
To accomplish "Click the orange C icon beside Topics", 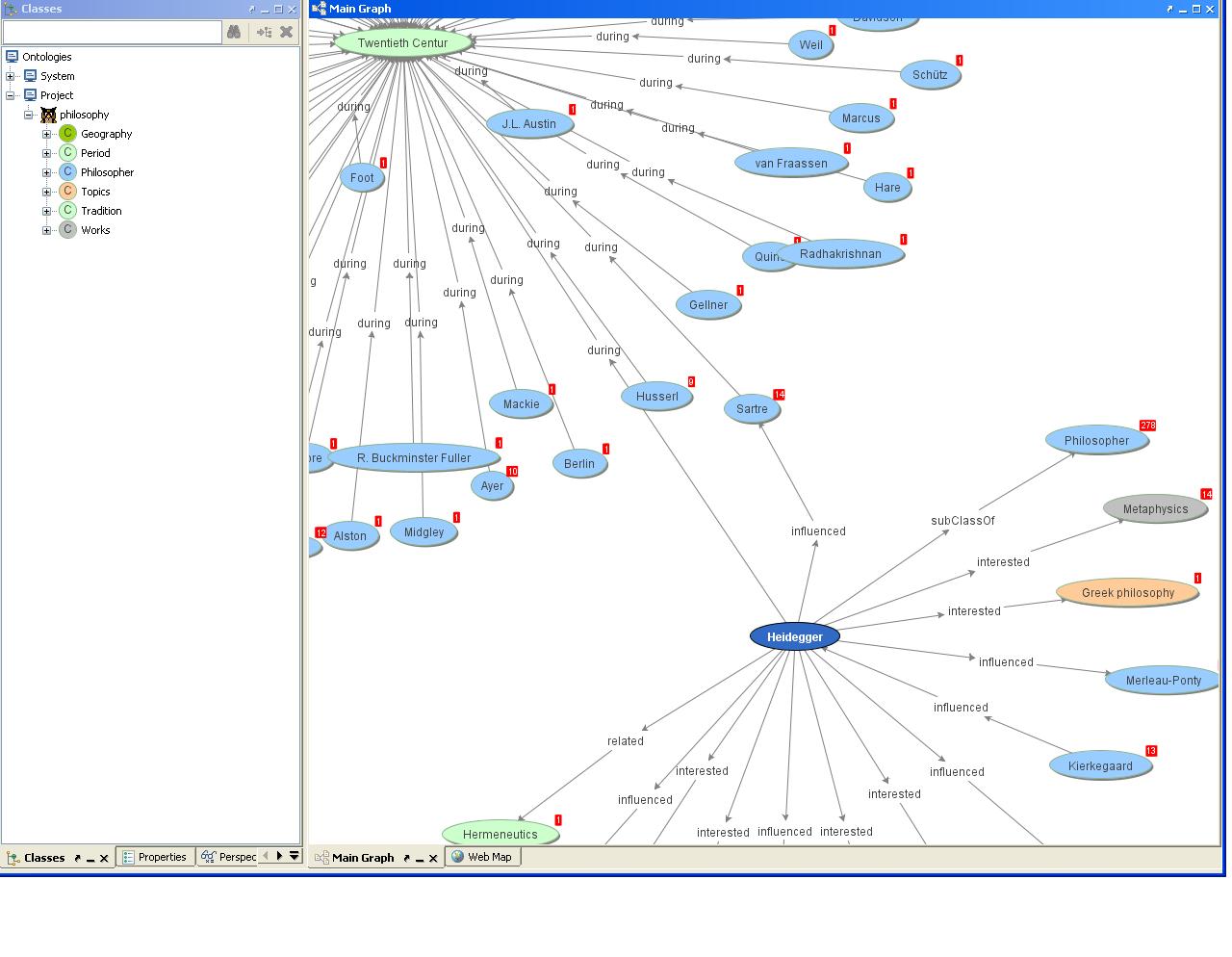I will pyautogui.click(x=67, y=192).
